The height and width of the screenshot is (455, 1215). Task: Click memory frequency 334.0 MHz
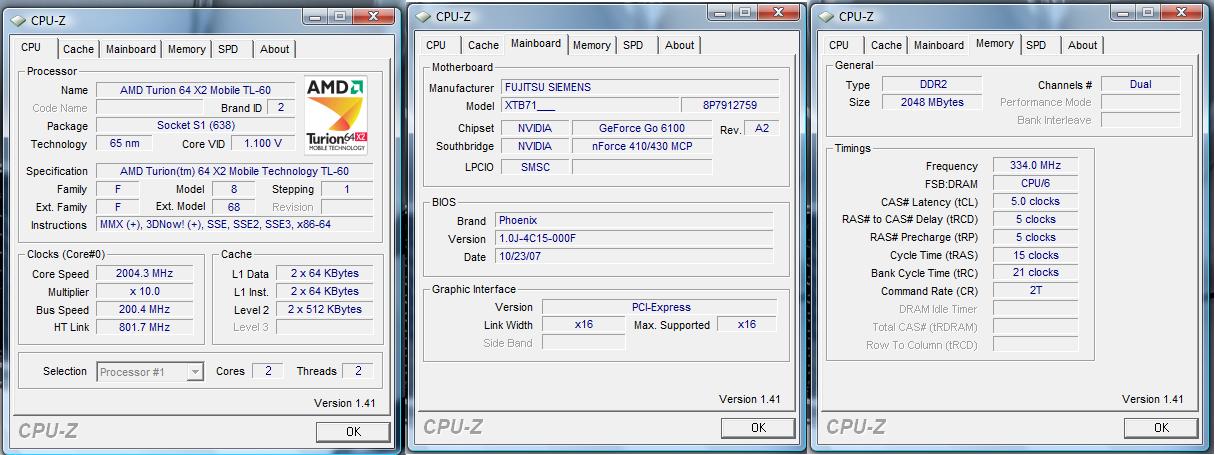(x=1035, y=166)
